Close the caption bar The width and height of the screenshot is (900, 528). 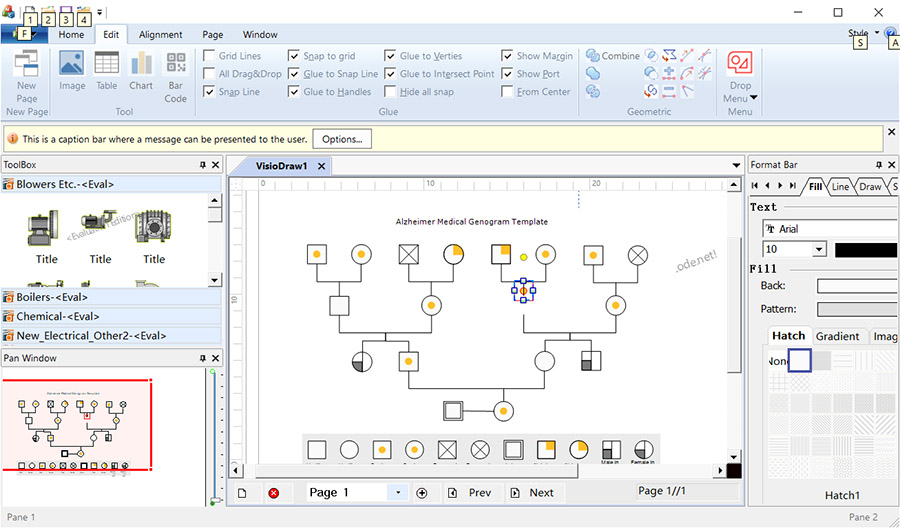pos(891,132)
